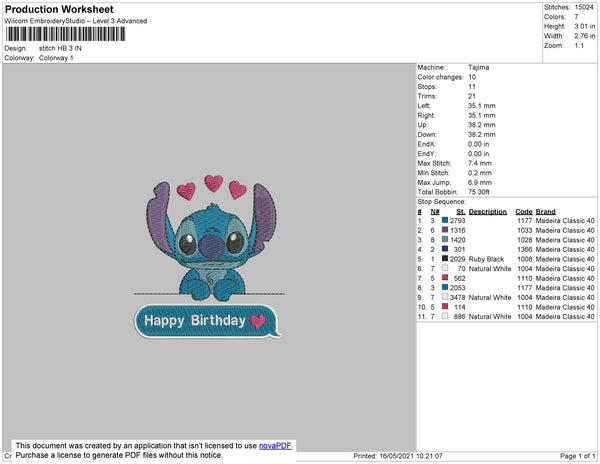Click the pink heart on Happy Birthday banner

(258, 322)
